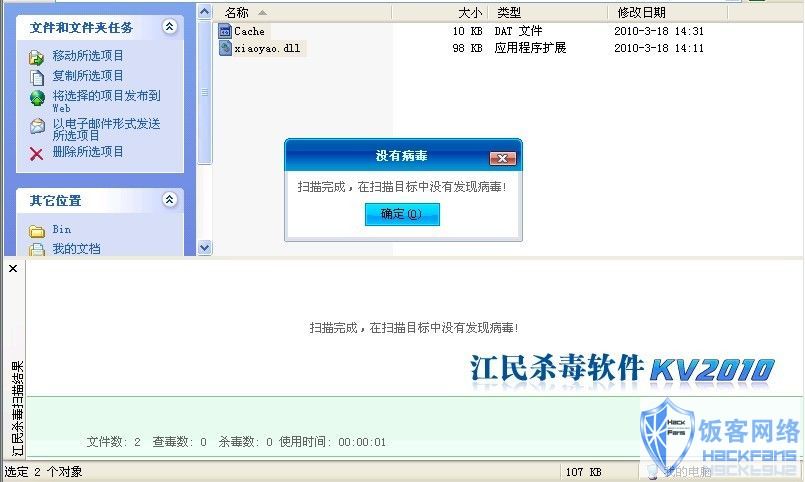The width and height of the screenshot is (805, 482).
Task: Click the 选定 2 个对象 status text
Action: pos(43,472)
